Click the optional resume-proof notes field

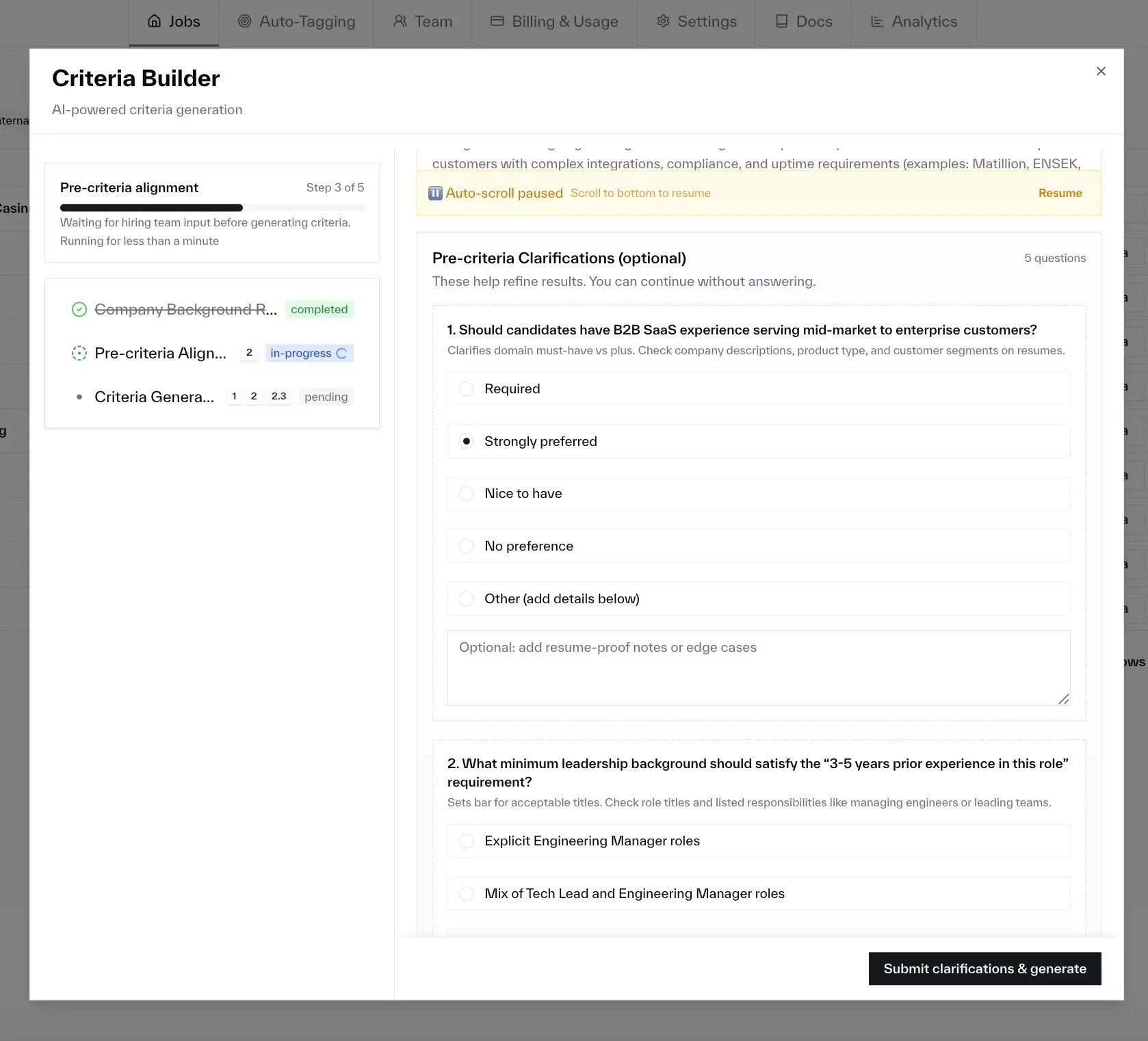(757, 668)
